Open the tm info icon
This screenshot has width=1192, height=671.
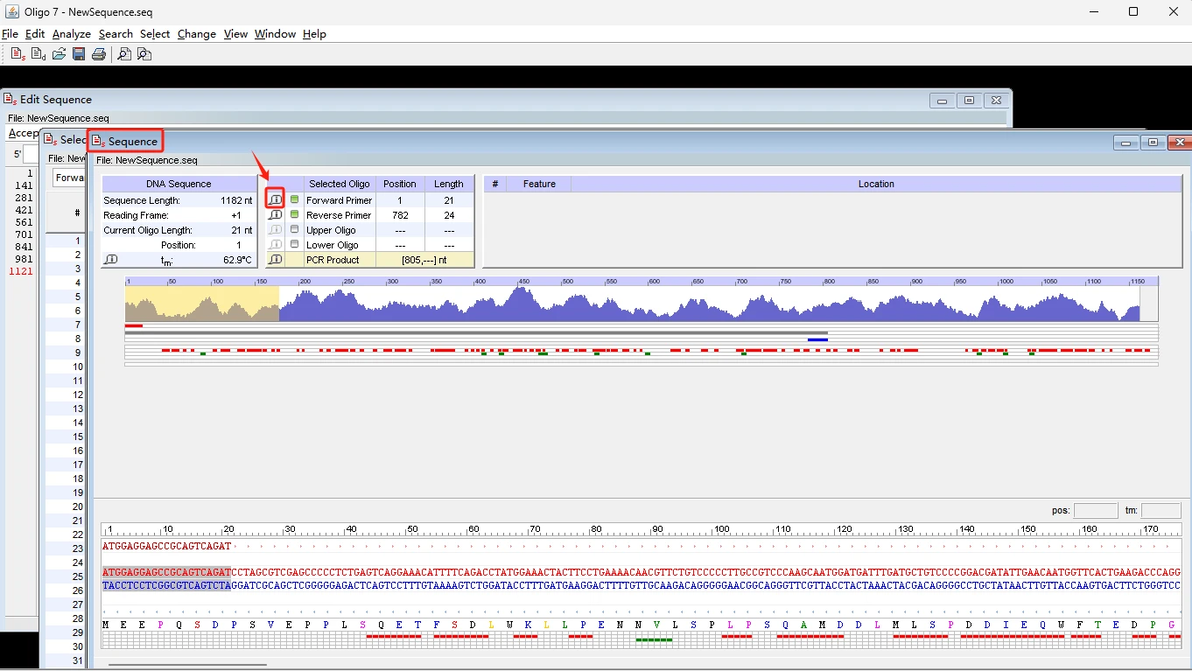point(111,260)
